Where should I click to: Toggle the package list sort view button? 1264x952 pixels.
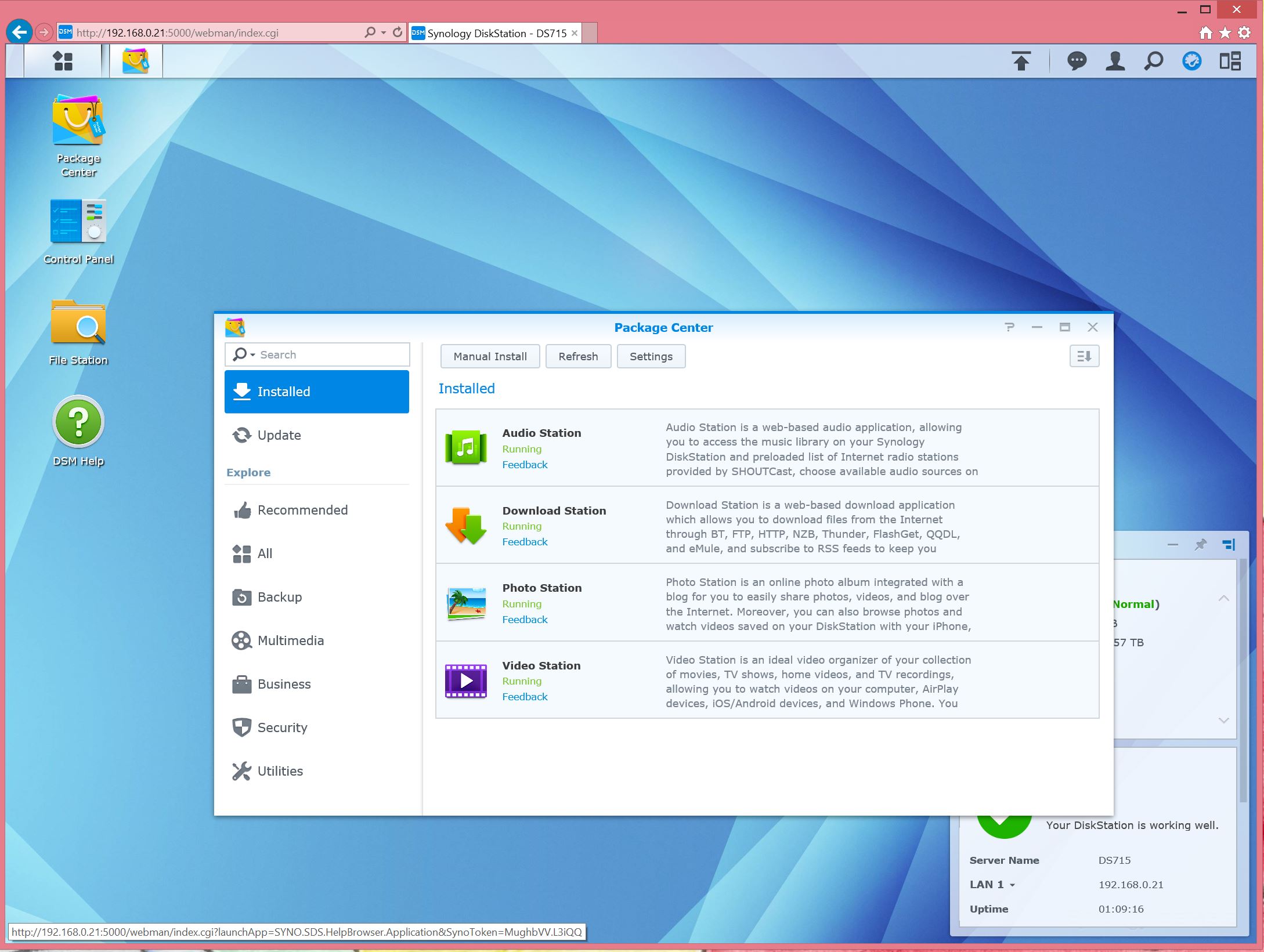(1084, 356)
